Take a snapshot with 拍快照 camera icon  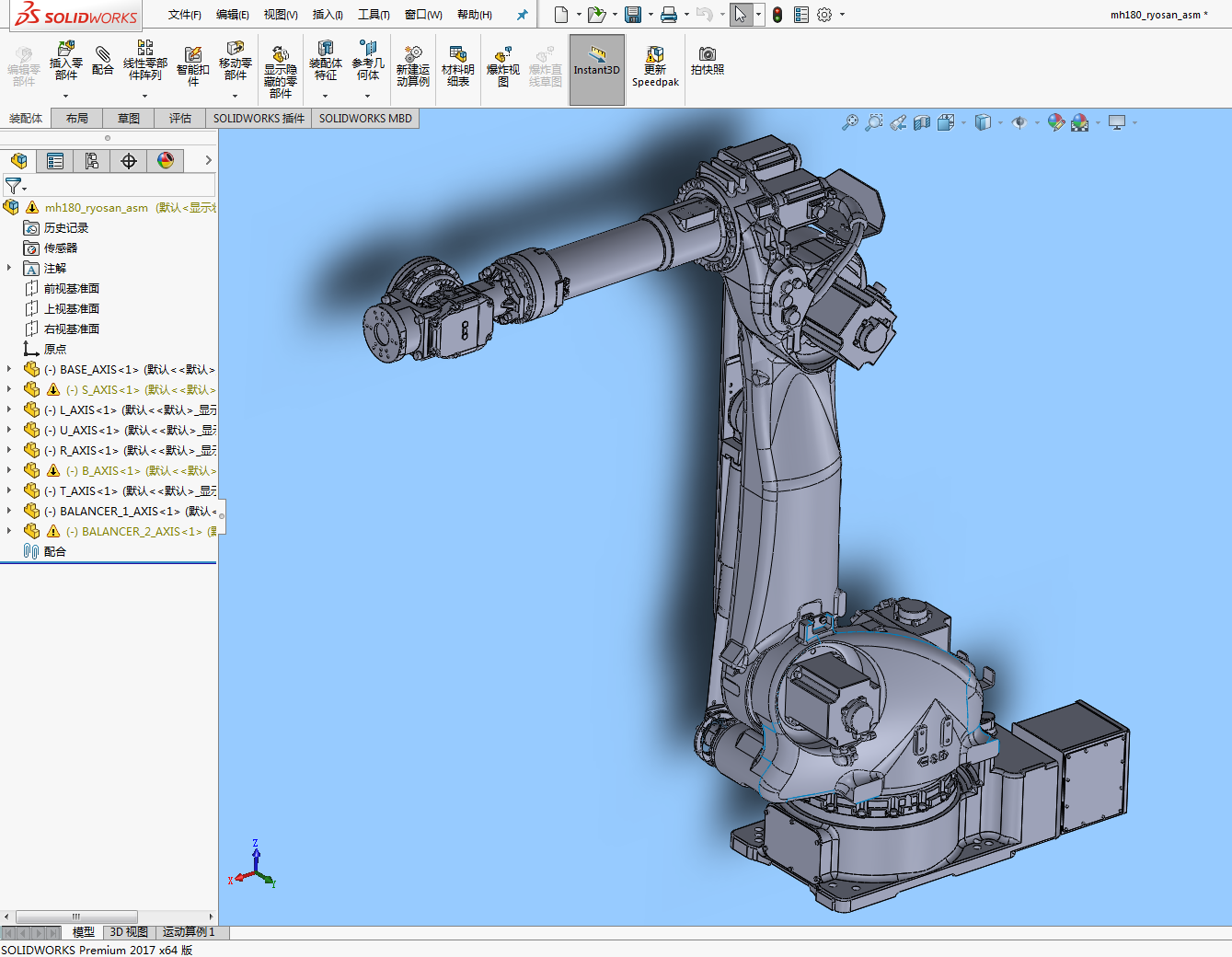(707, 61)
